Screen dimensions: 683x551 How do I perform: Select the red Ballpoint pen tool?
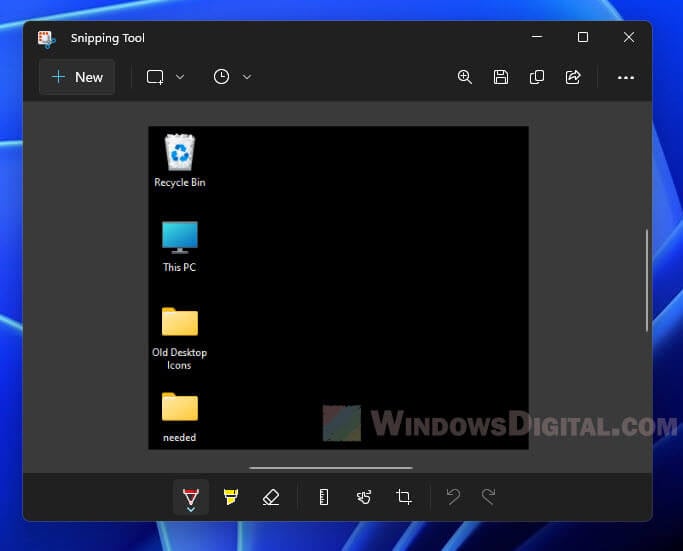click(191, 497)
